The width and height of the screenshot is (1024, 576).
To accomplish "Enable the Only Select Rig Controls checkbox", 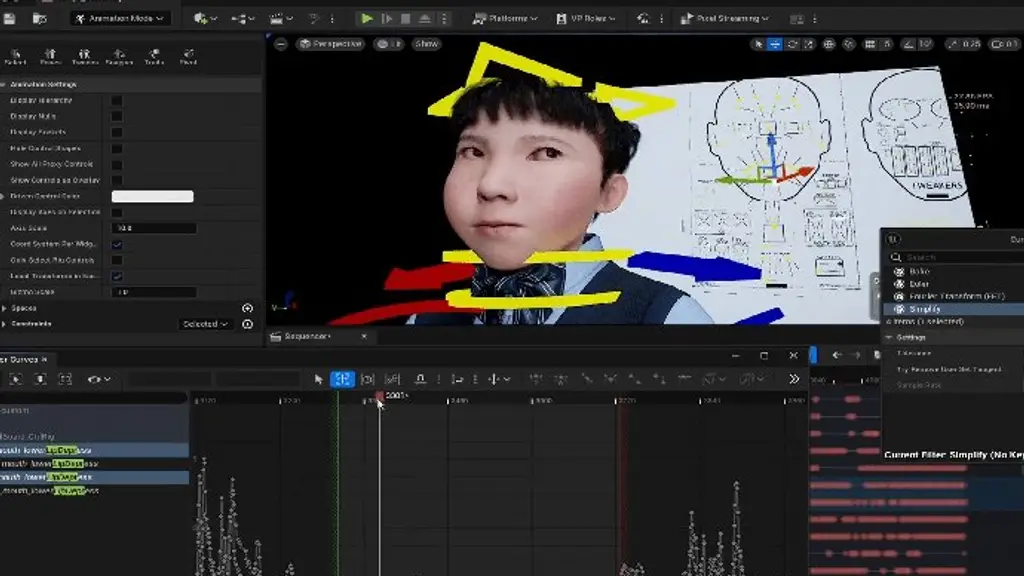I will (117, 260).
